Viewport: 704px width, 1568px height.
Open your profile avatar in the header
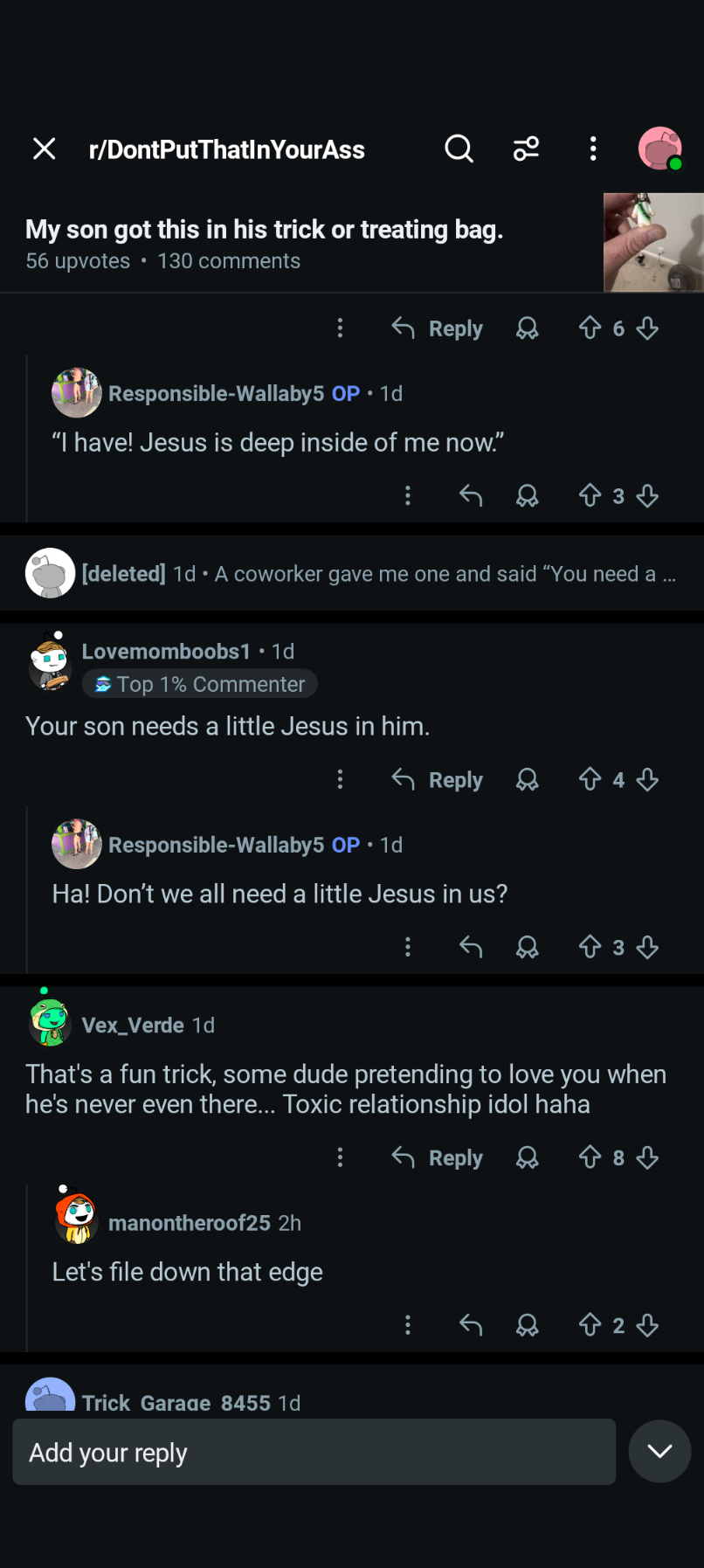coord(660,149)
